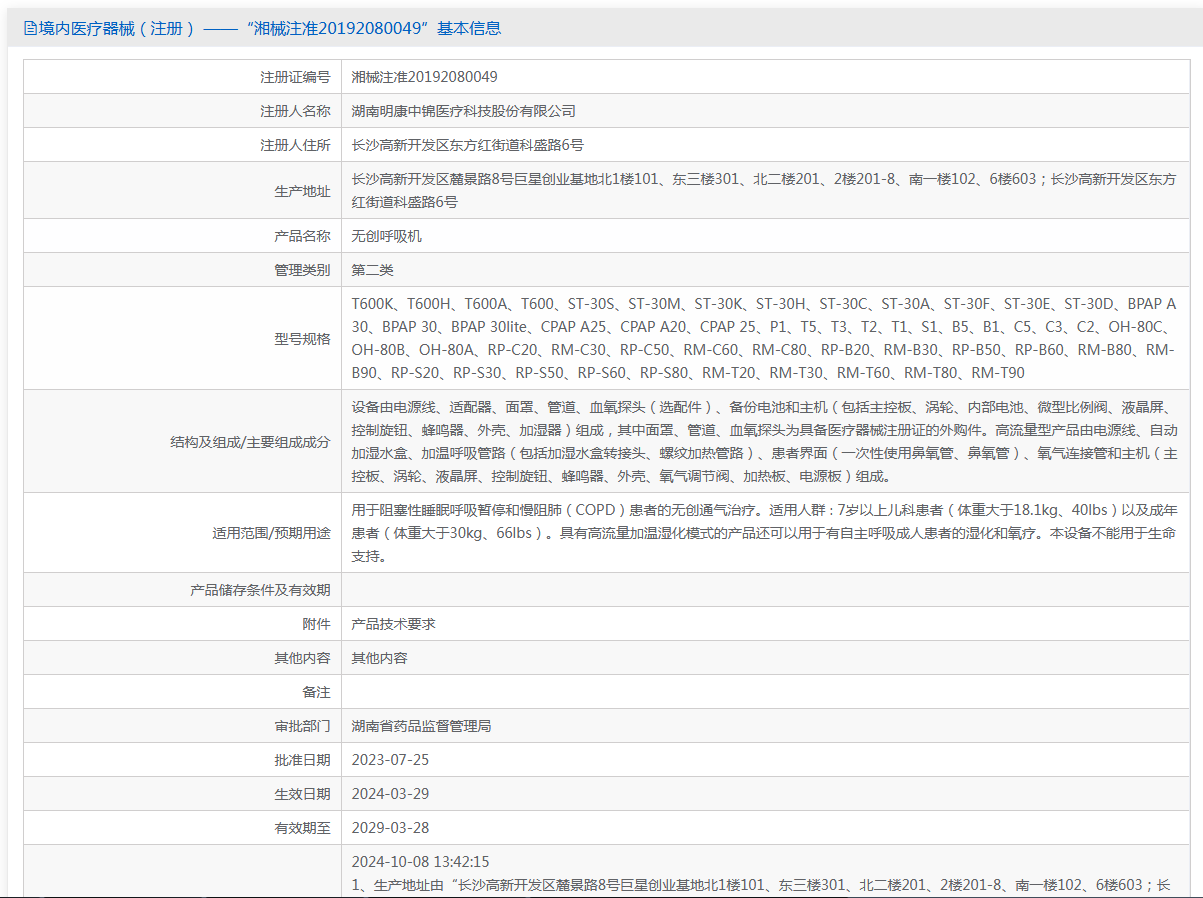This screenshot has width=1203, height=898.
Task: Select category value 第二类
Action: coord(373,270)
